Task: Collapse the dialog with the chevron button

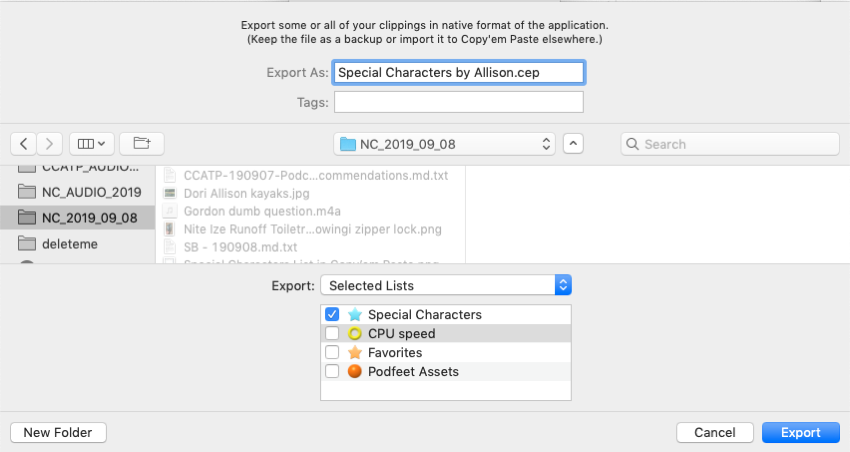Action: [x=573, y=144]
